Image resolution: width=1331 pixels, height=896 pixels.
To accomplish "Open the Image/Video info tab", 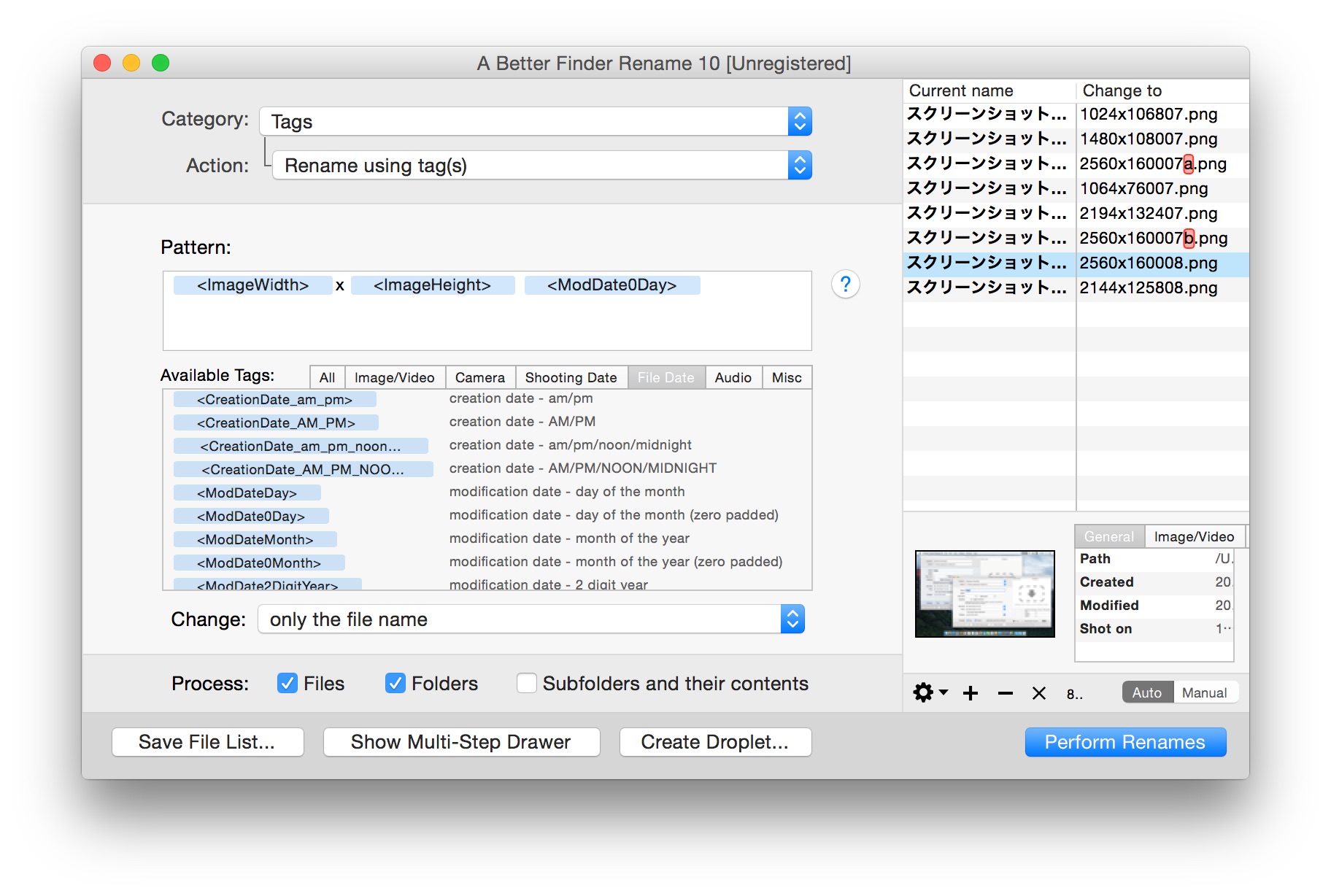I will [x=1195, y=536].
